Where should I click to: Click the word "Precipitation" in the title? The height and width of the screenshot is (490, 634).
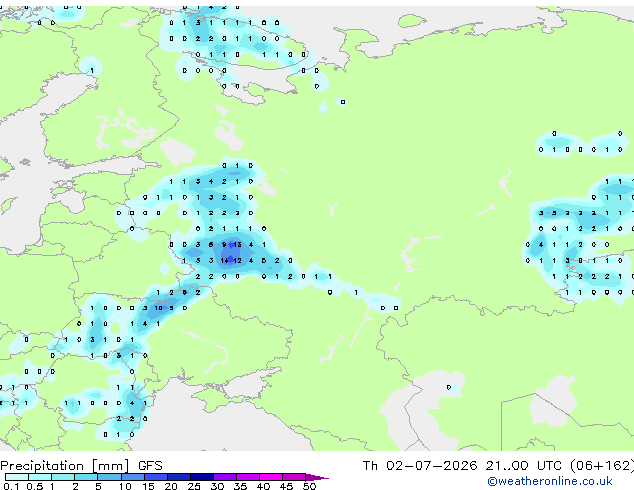click(42, 466)
